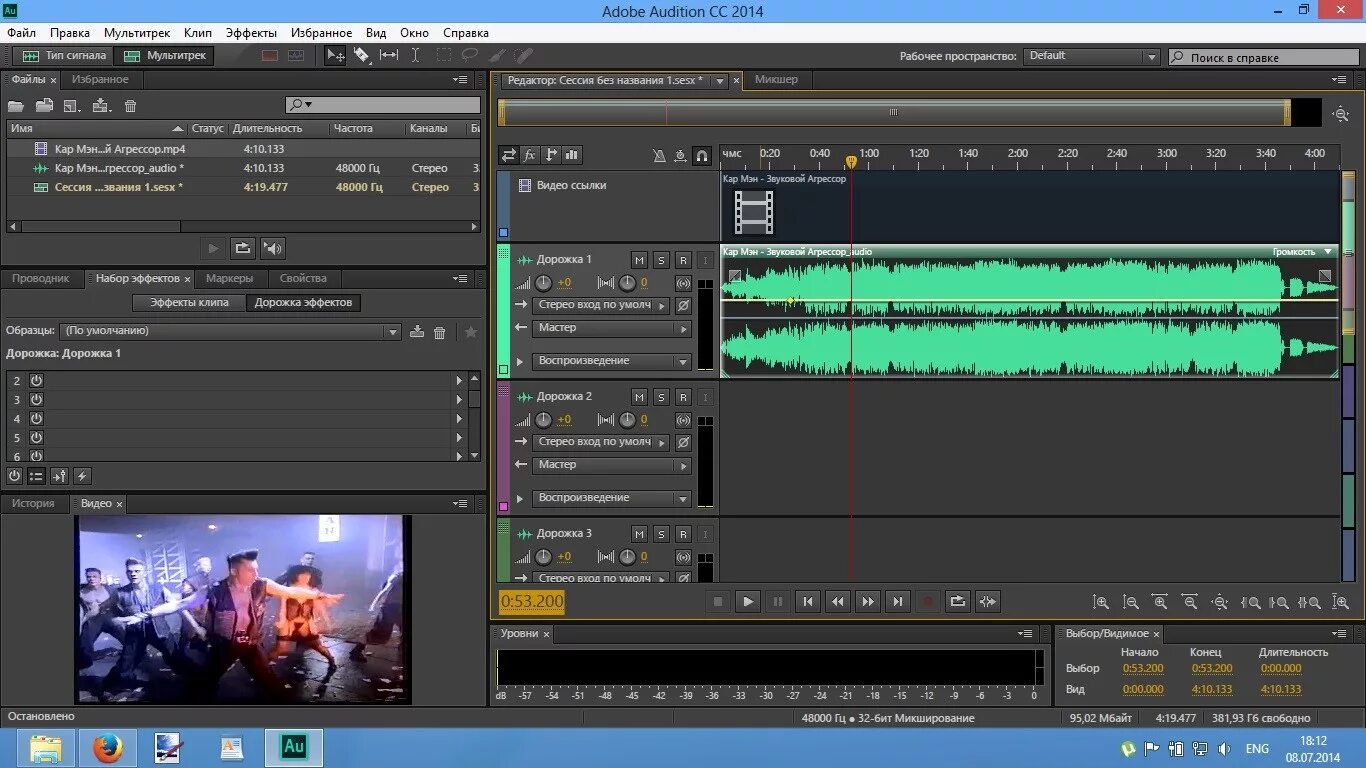
Task: Toggle power of effects slot 2
Action: pyautogui.click(x=36, y=380)
